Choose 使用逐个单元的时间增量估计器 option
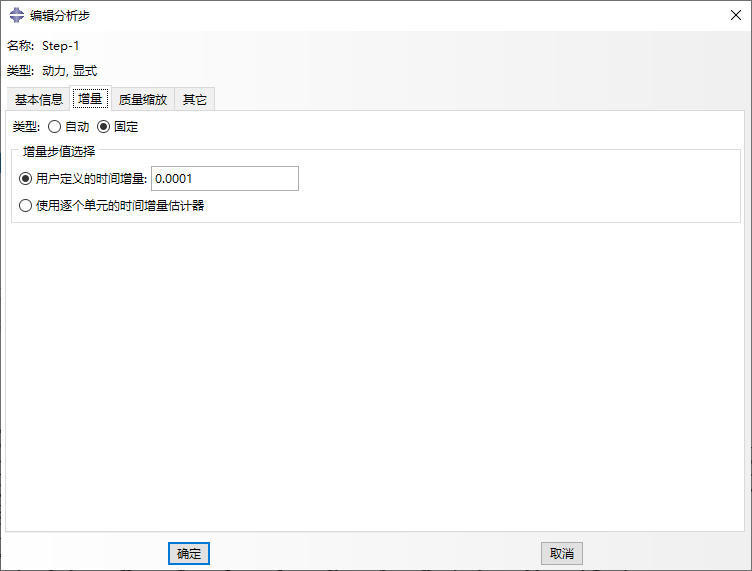 25,206
